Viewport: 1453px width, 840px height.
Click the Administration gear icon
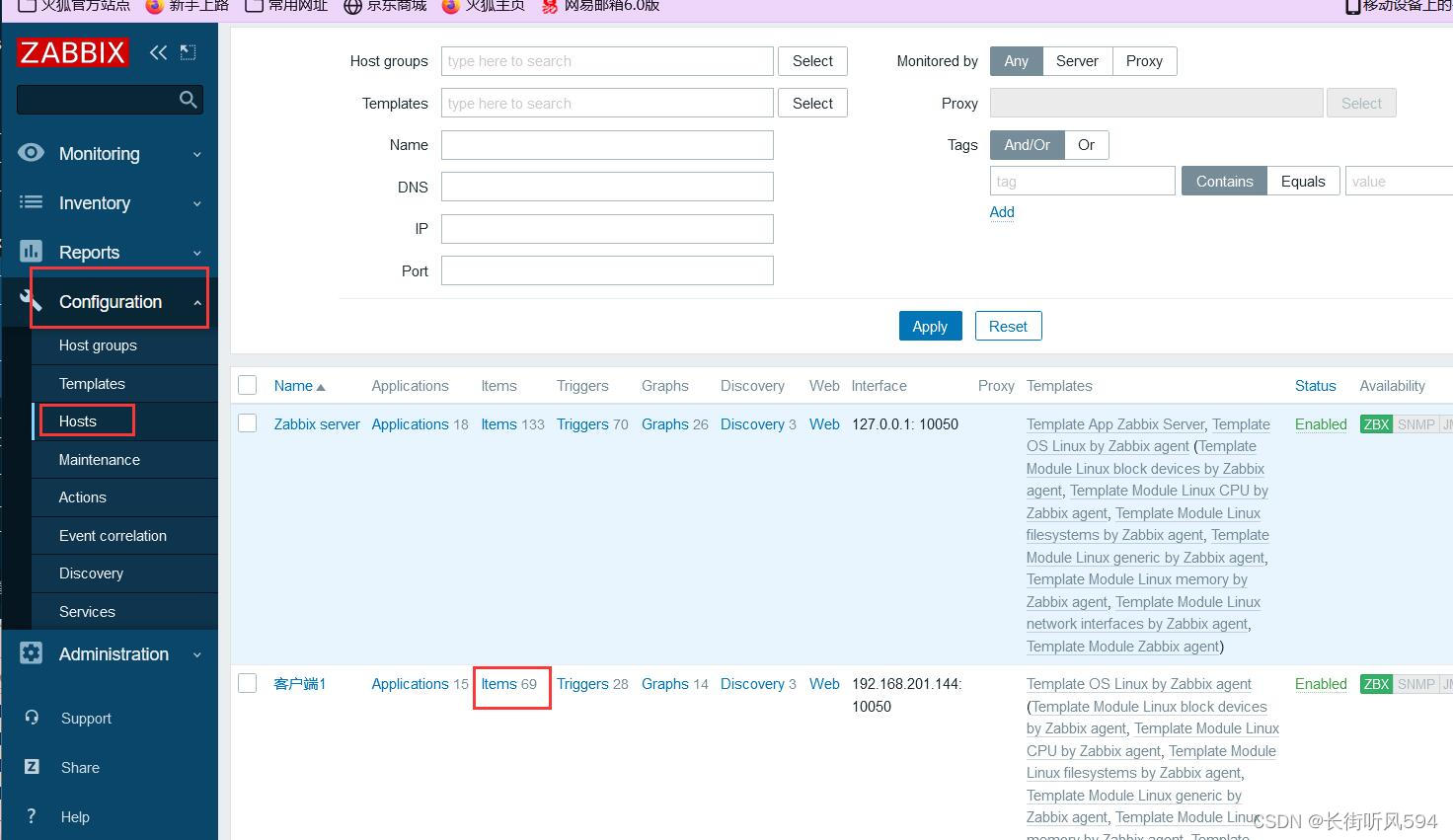[x=32, y=653]
